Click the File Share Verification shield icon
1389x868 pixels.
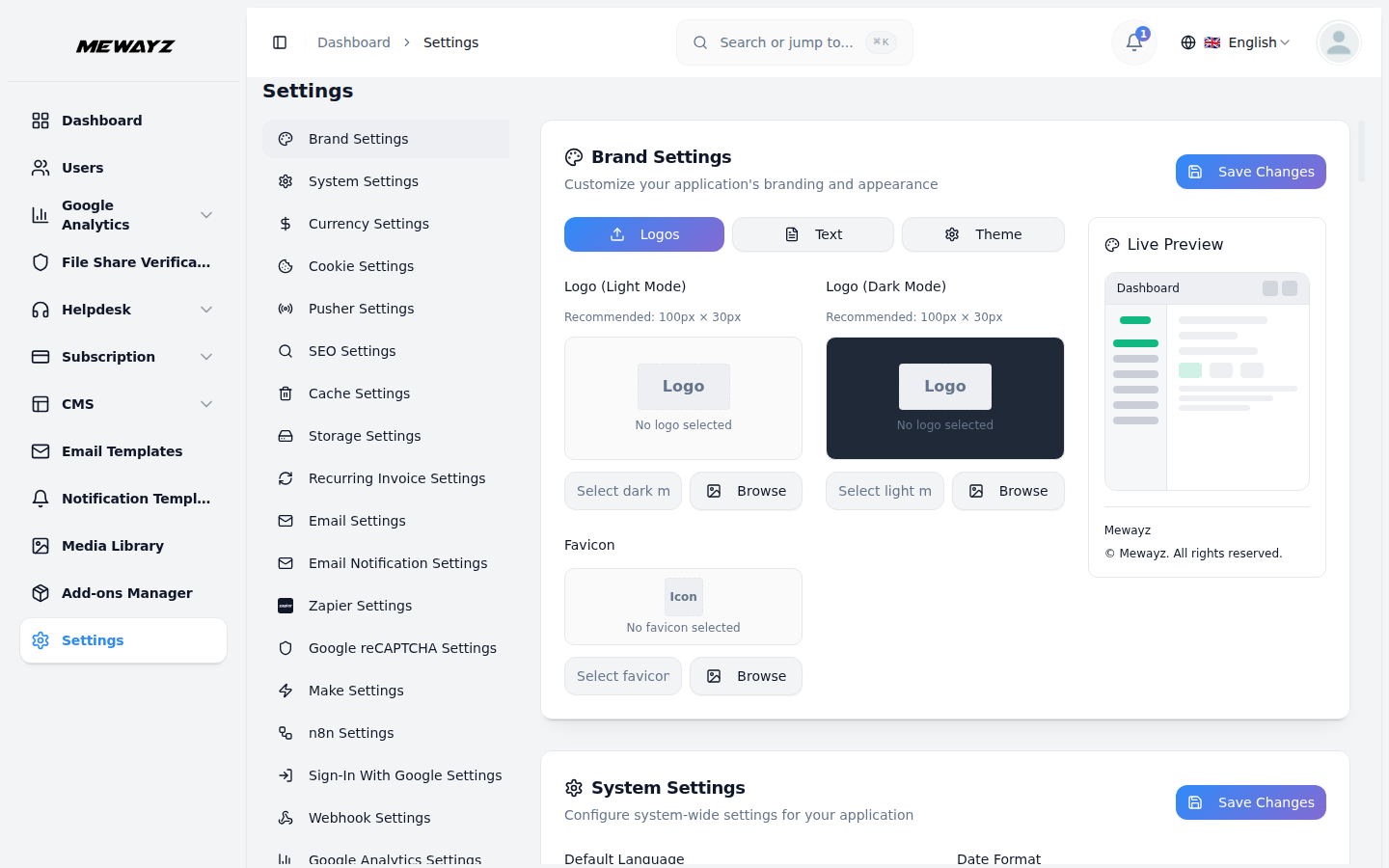click(x=41, y=262)
